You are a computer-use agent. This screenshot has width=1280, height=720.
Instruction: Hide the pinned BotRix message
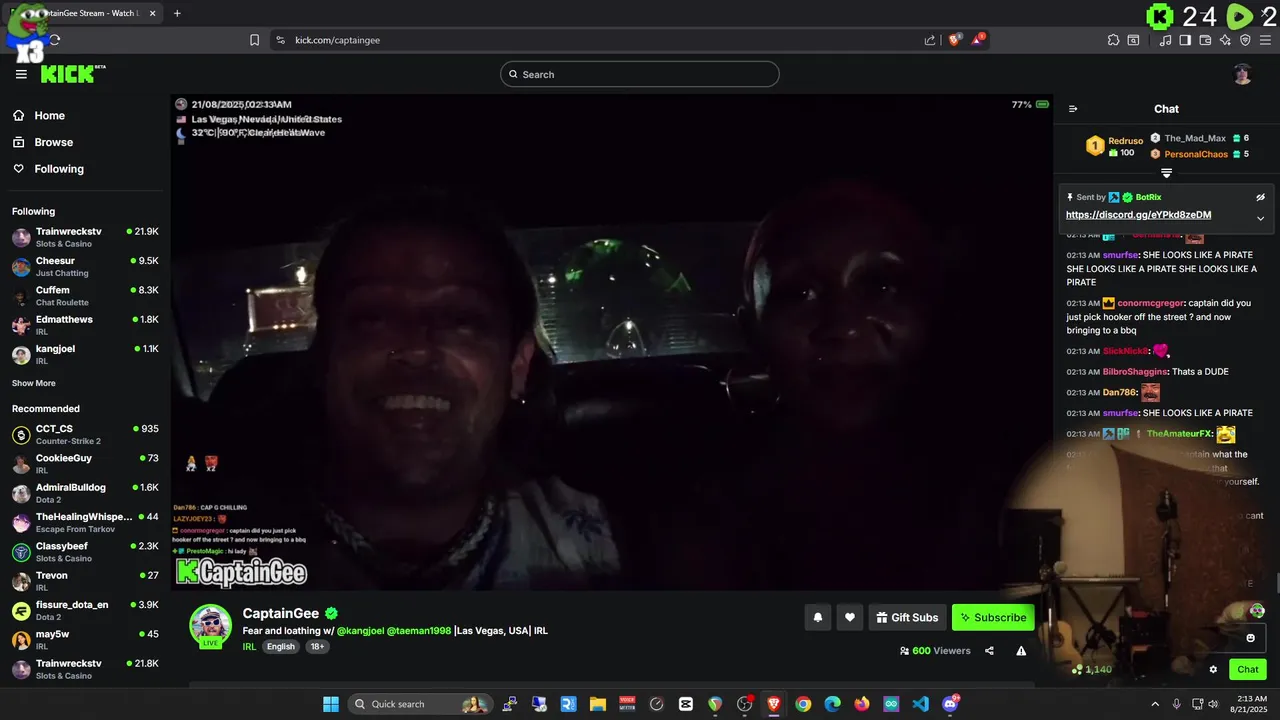coord(1260,197)
